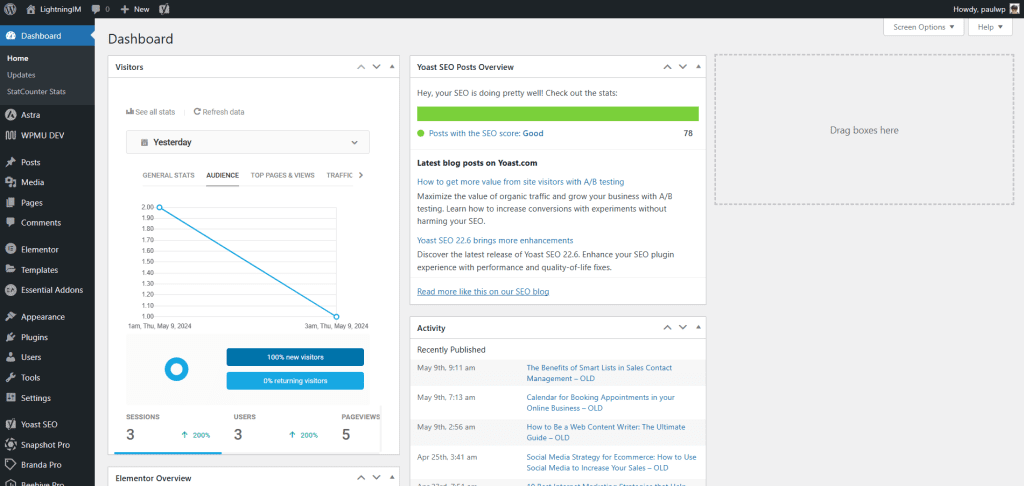Switch to the General Stats tab
The height and width of the screenshot is (486, 1024).
pyautogui.click(x=168, y=175)
